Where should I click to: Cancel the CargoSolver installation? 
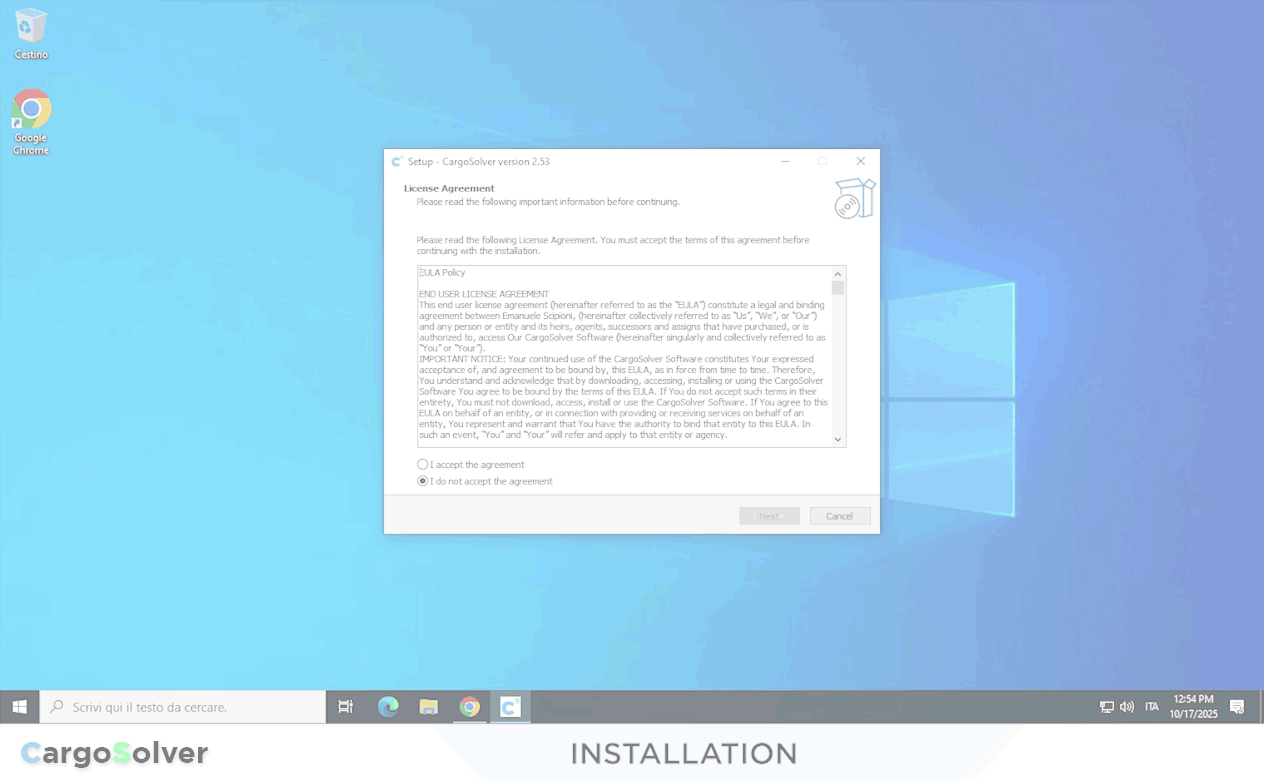tap(839, 516)
